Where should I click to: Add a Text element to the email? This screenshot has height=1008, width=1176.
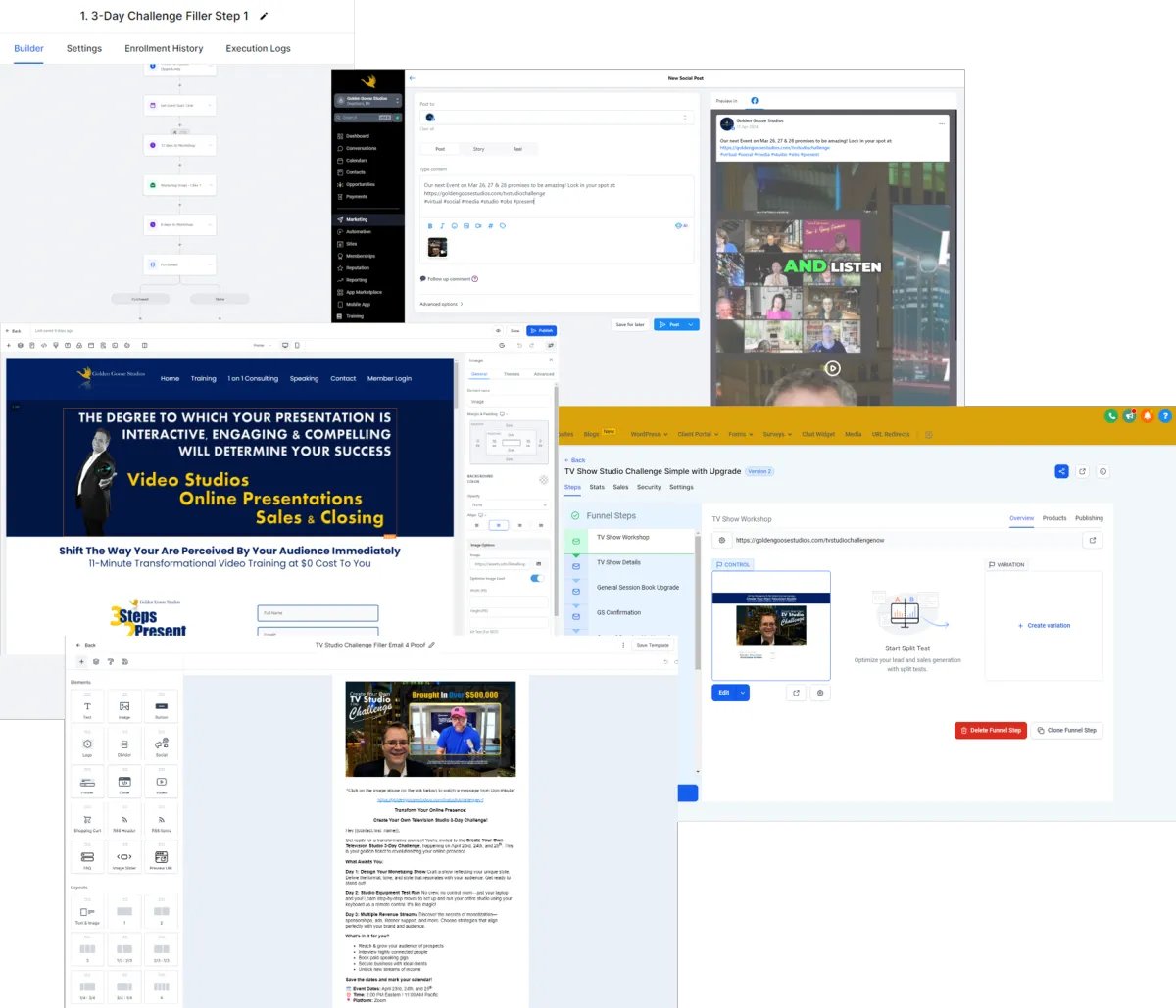(87, 706)
